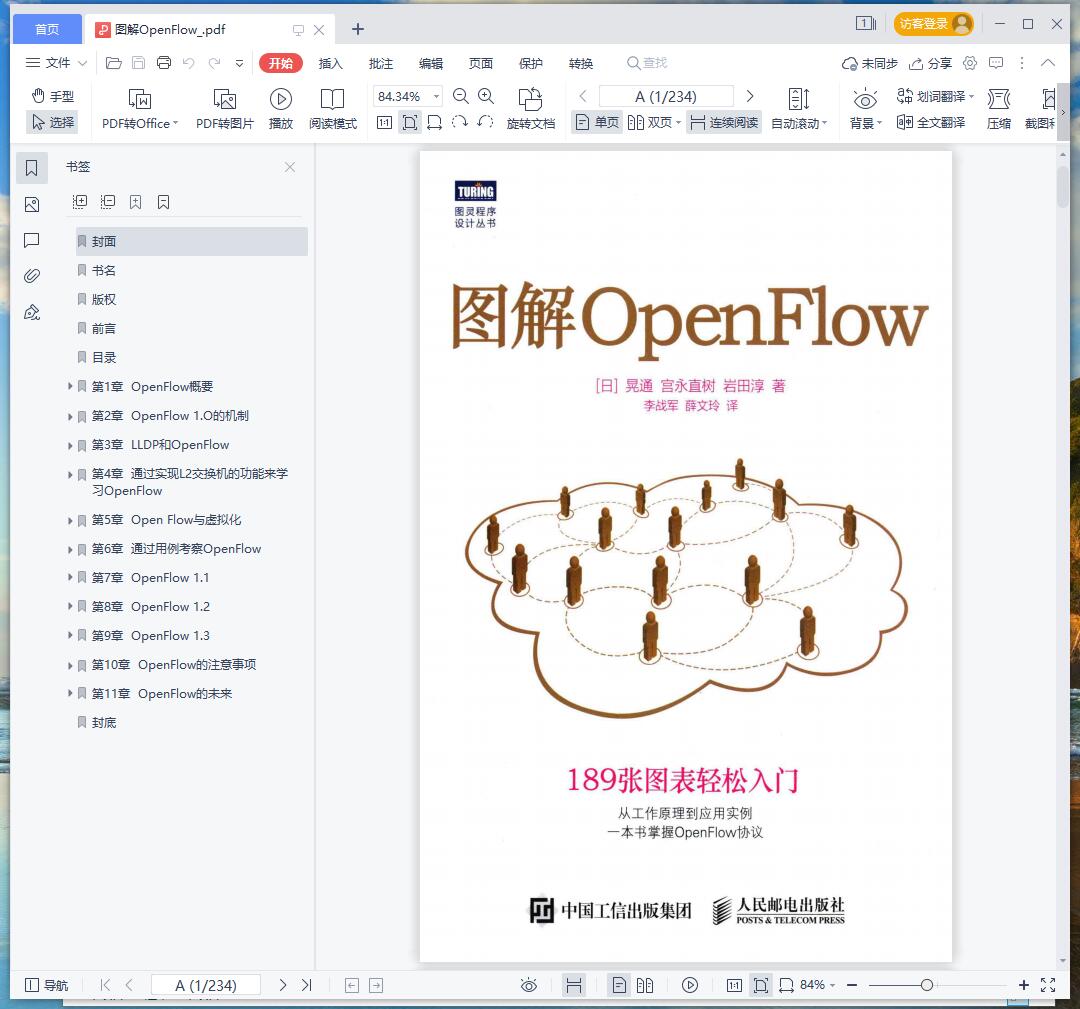Image resolution: width=1080 pixels, height=1009 pixels.
Task: Jump to first page in status bar
Action: [105, 985]
